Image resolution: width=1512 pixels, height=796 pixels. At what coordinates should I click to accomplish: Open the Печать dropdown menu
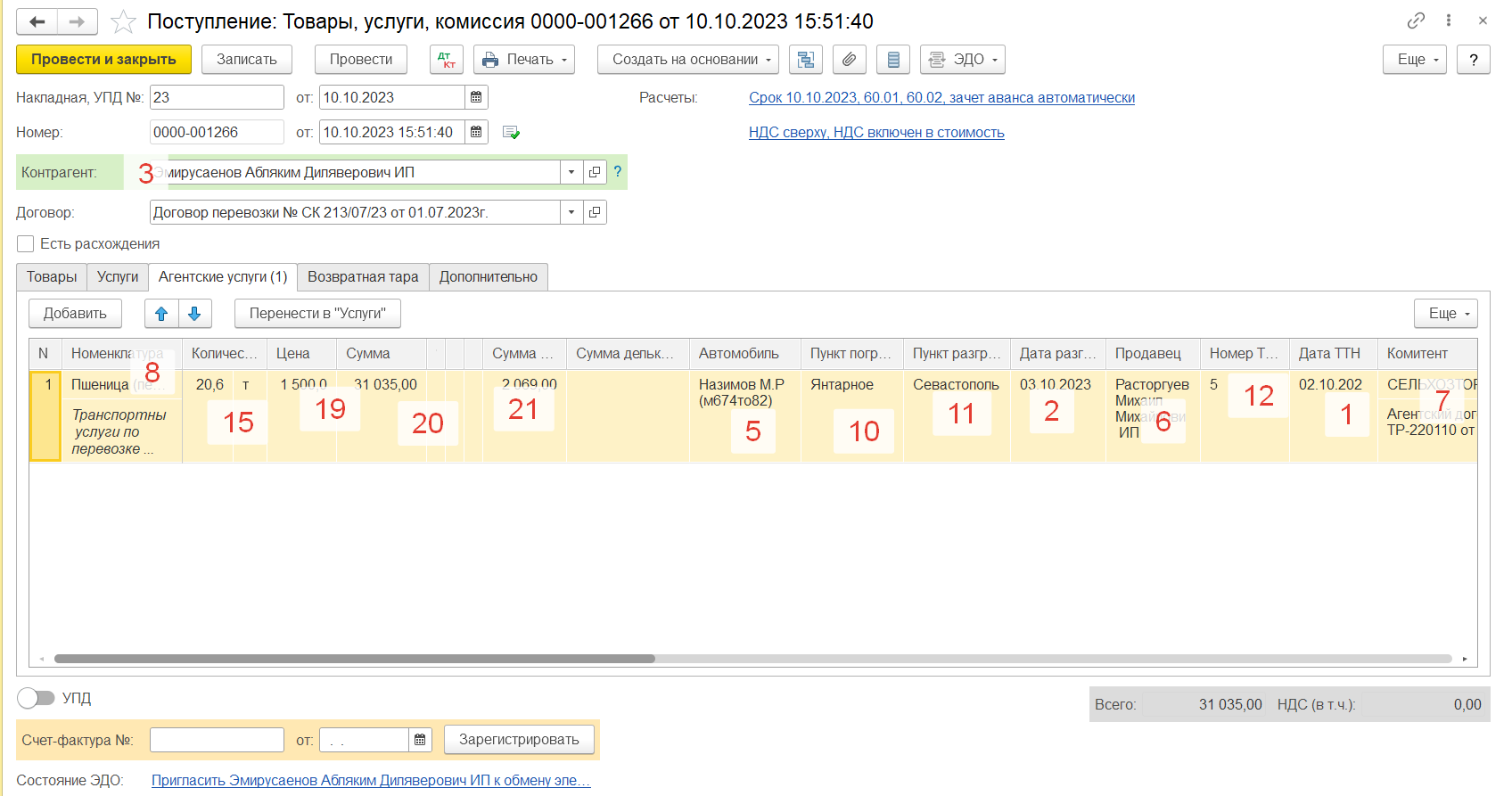pyautogui.click(x=524, y=60)
